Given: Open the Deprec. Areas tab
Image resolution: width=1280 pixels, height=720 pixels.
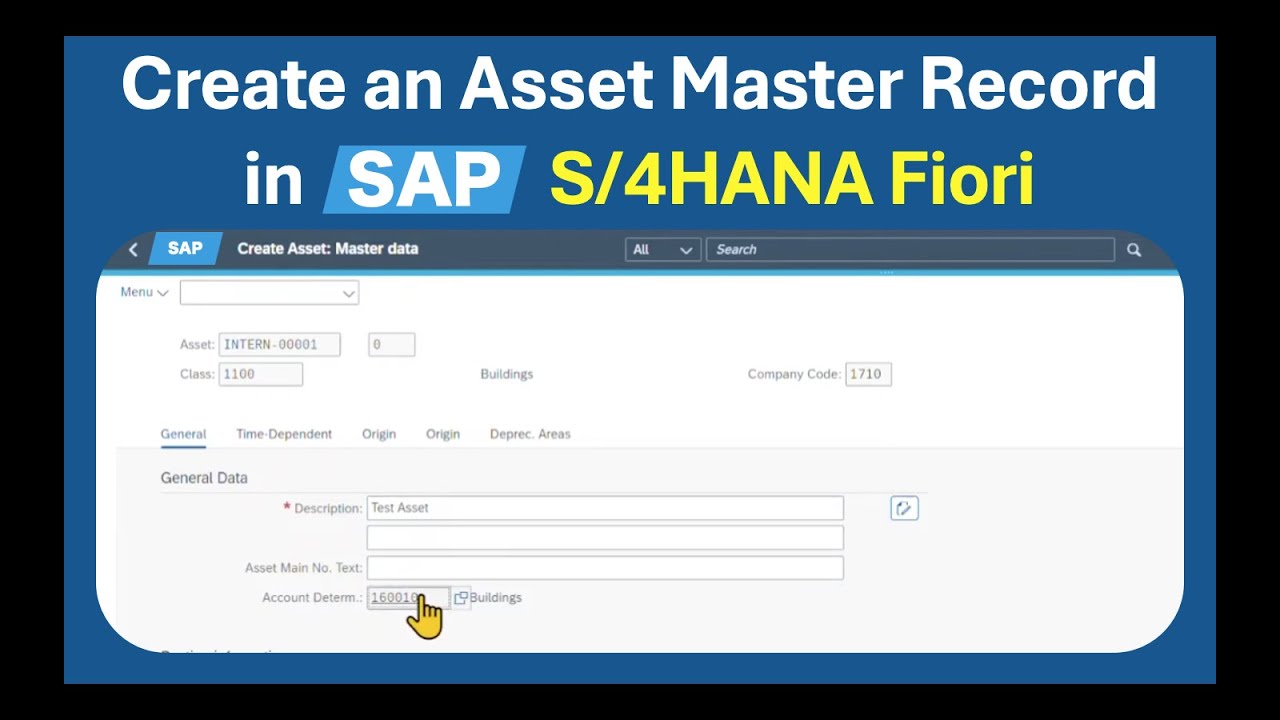Looking at the screenshot, I should pyautogui.click(x=530, y=434).
